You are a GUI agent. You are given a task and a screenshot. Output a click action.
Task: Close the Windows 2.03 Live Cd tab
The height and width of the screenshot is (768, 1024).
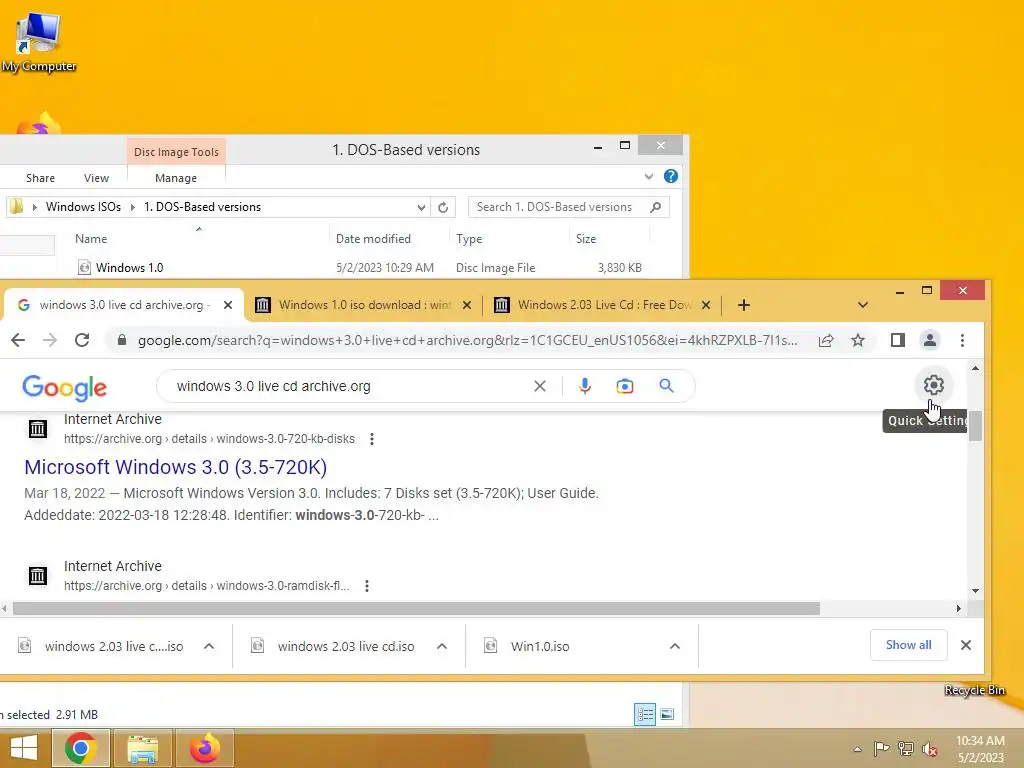706,305
